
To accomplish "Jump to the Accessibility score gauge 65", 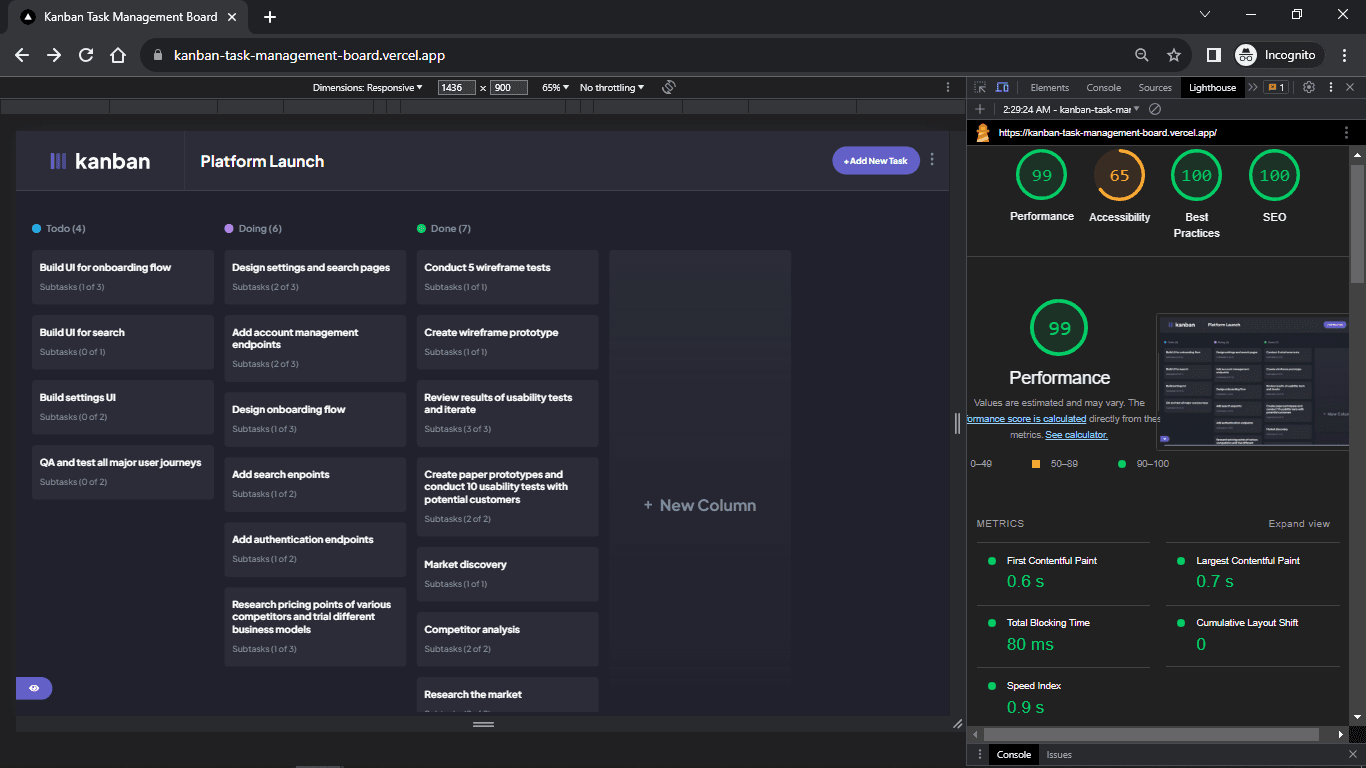I will [1119, 186].
